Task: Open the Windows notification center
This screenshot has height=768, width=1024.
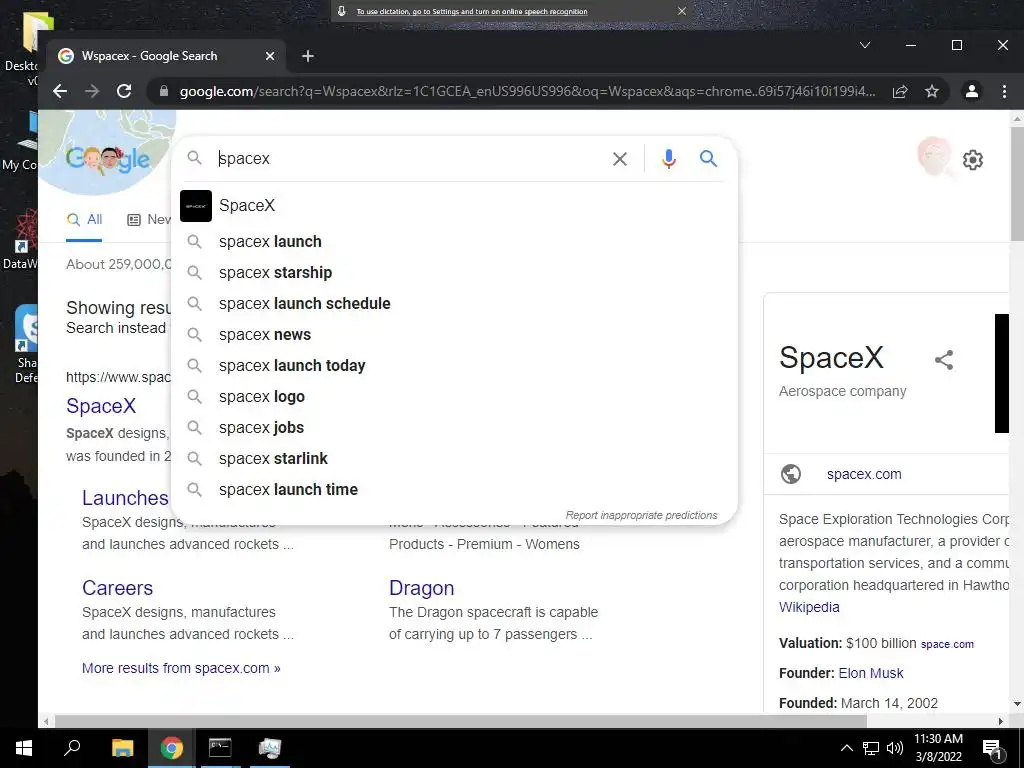Action: tap(993, 749)
